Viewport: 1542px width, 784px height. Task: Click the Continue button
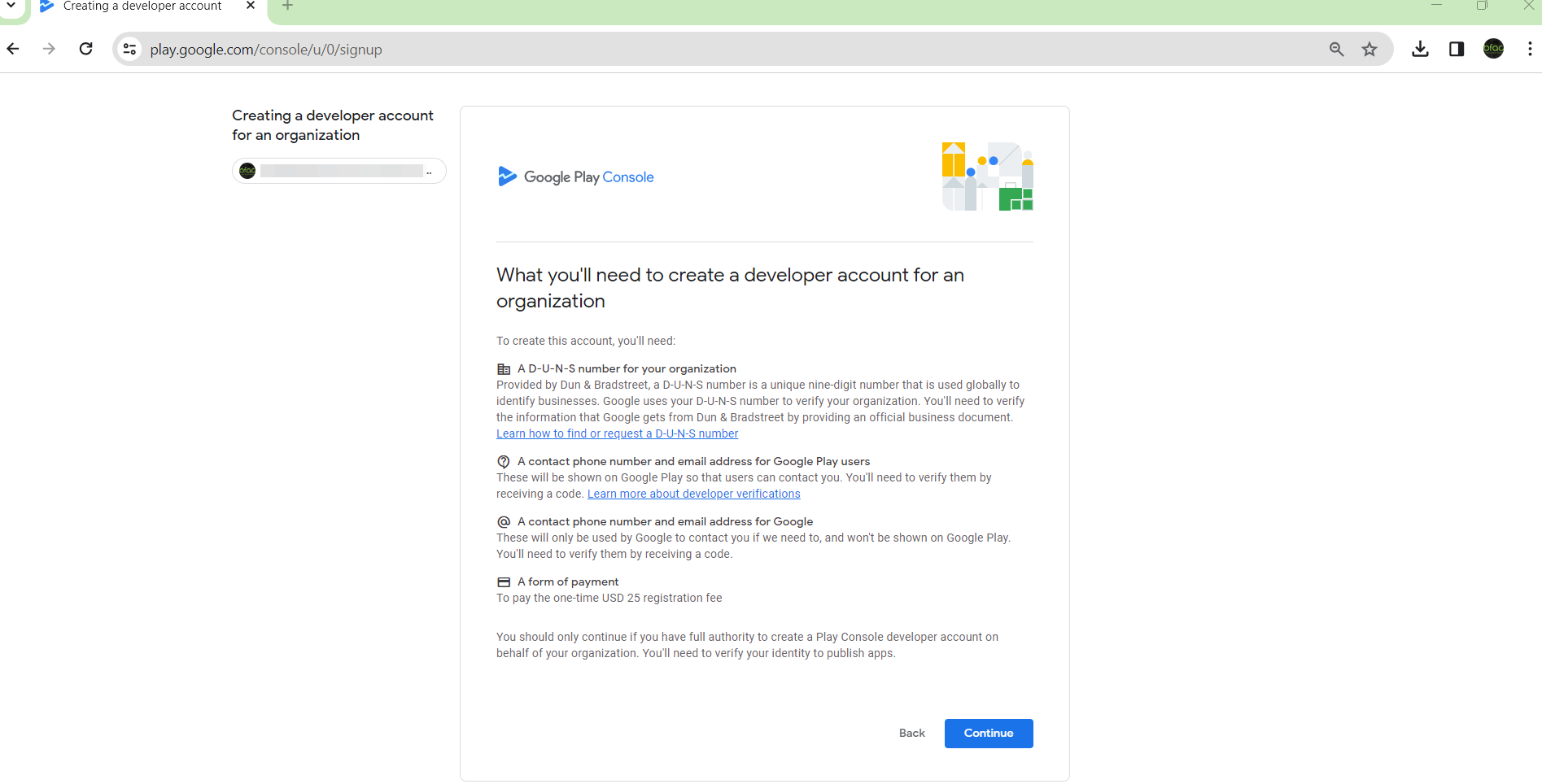988,733
